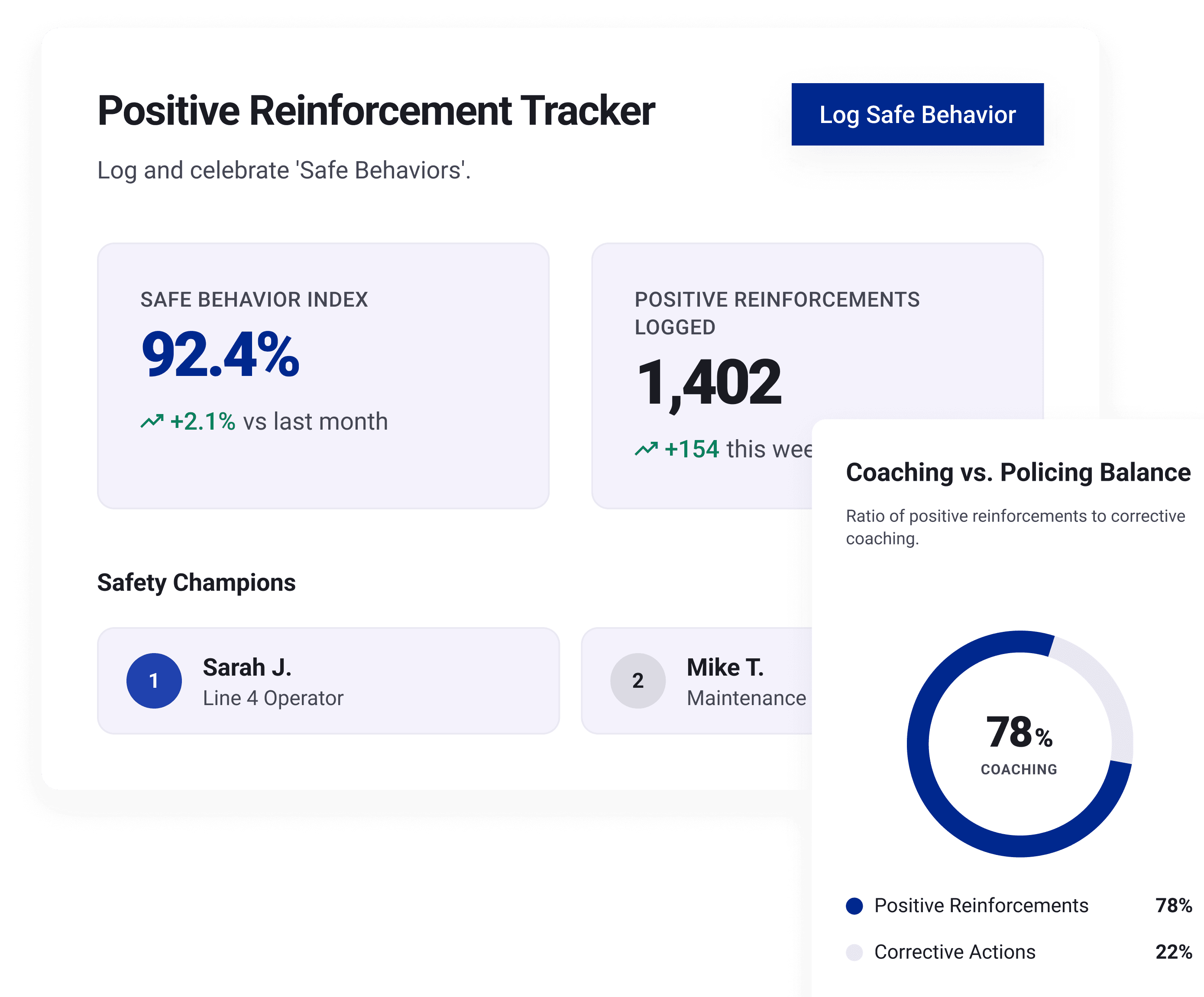Open the Positive Reinforcements Logged card
Screen dimensions: 1204x997
(702, 375)
